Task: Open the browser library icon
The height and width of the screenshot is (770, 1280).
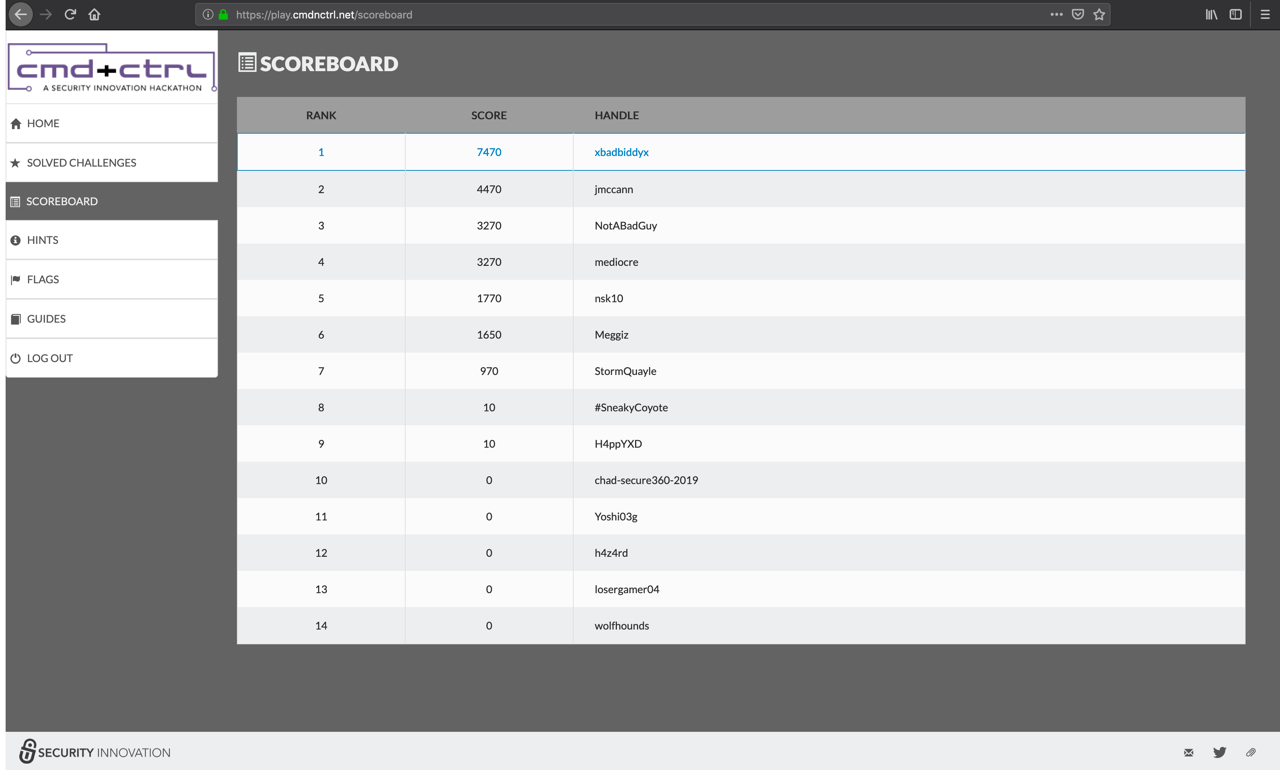Action: [1211, 15]
